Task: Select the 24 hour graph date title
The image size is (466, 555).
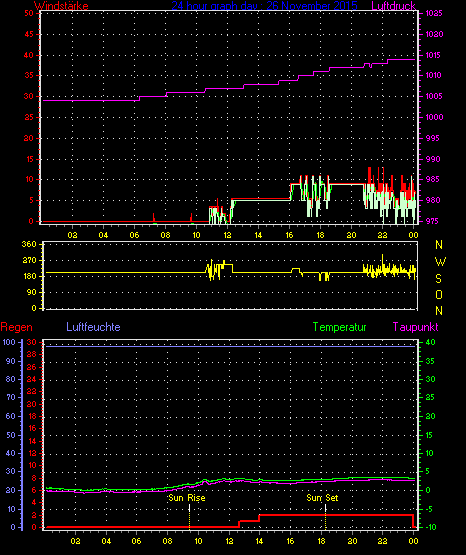Action: (265, 6)
